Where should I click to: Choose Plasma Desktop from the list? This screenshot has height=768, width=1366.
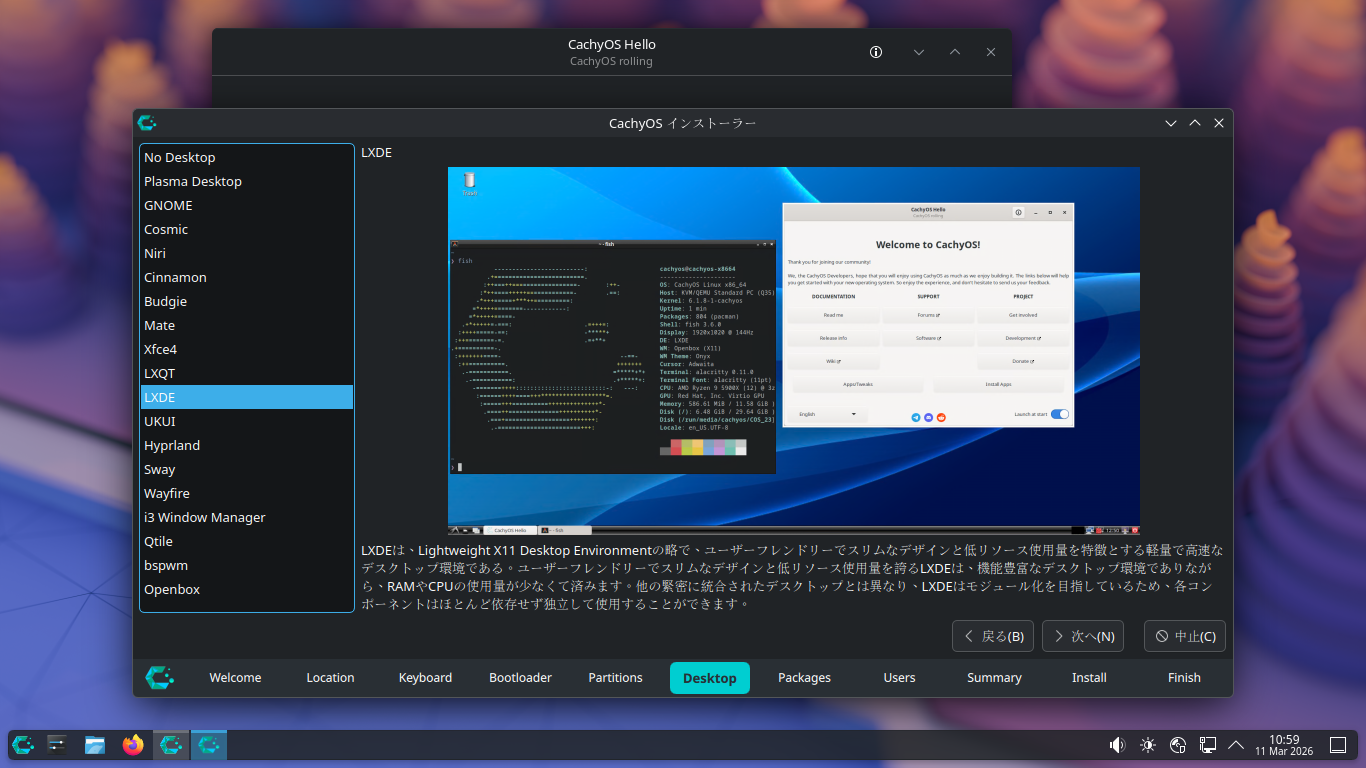click(246, 181)
